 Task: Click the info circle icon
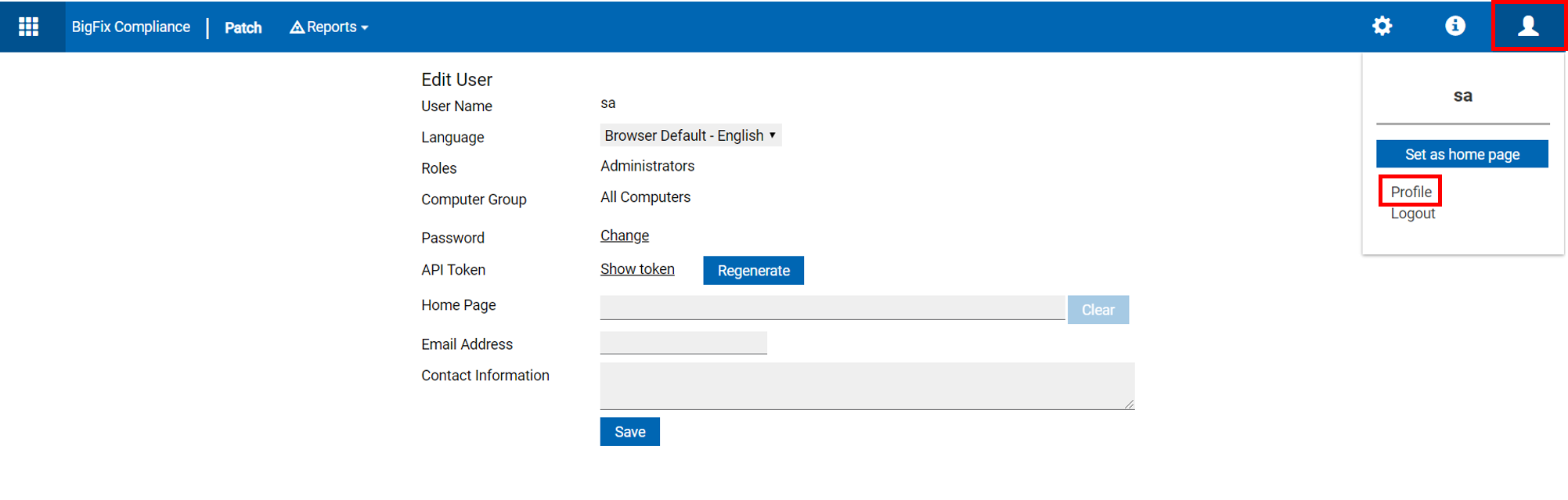[1454, 26]
